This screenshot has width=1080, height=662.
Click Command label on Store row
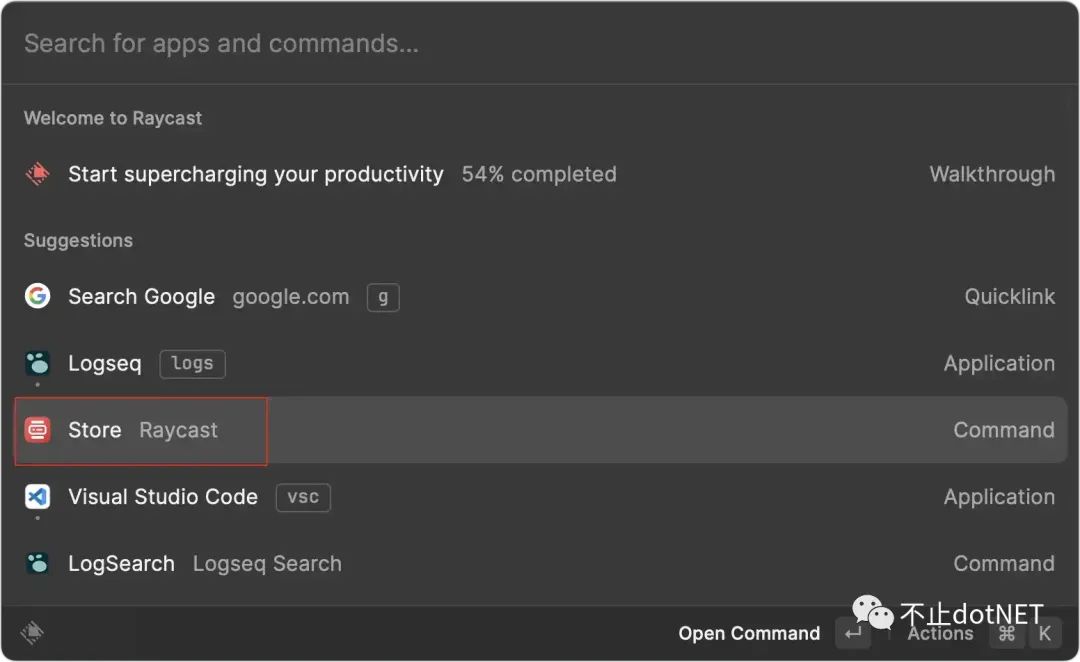(1004, 430)
